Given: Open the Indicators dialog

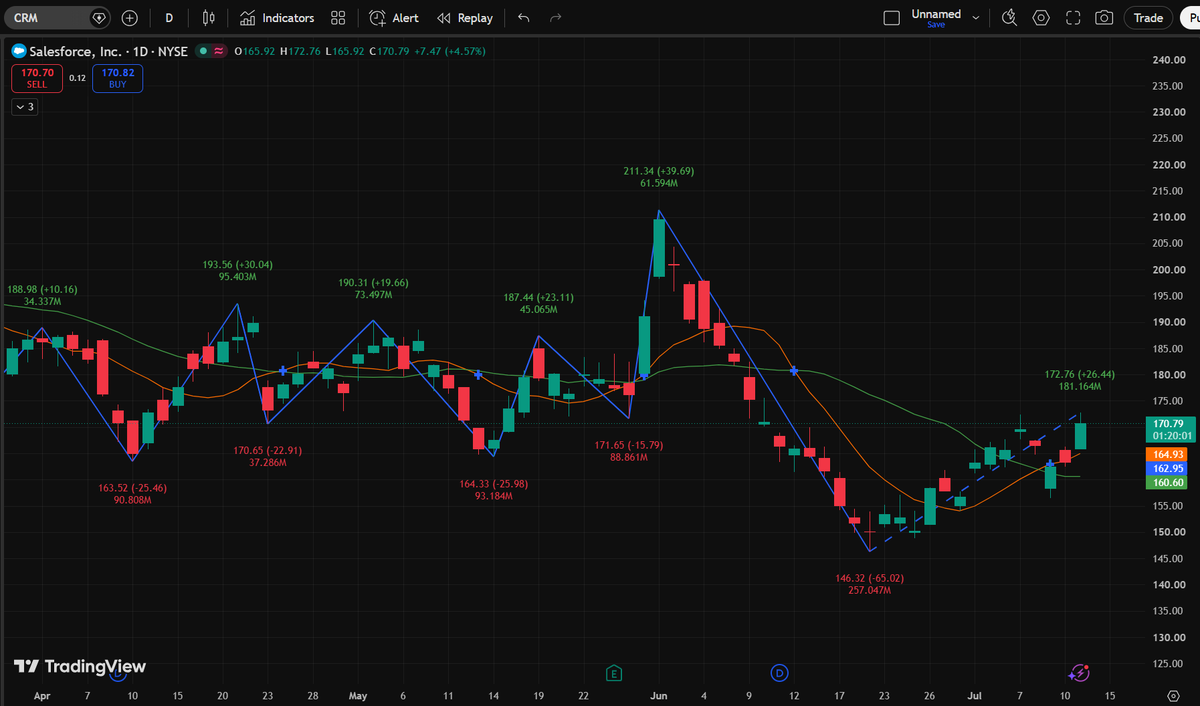Looking at the screenshot, I should point(277,18).
